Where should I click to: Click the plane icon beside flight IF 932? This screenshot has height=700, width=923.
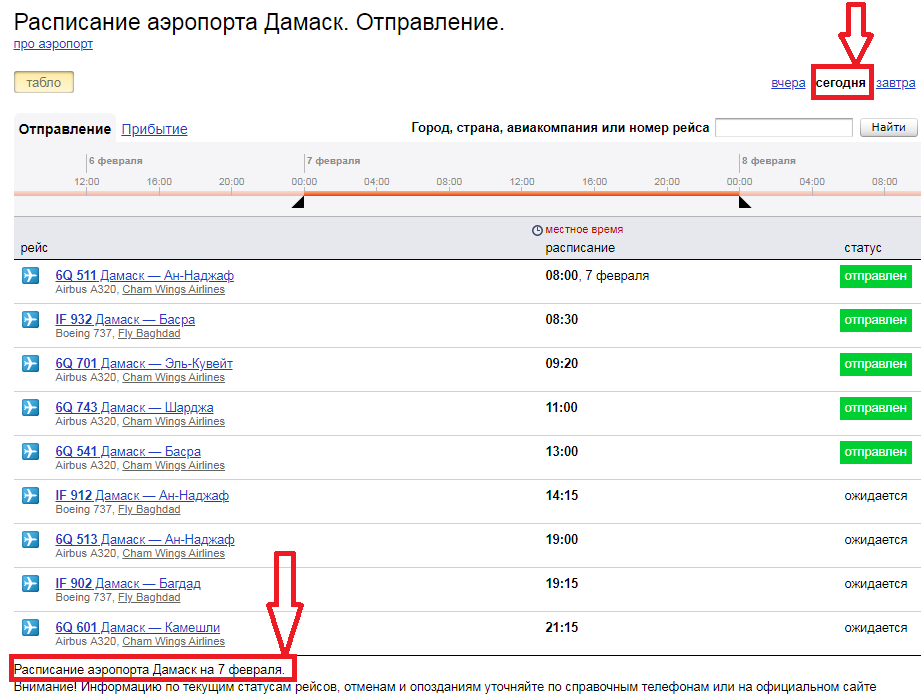[30, 320]
